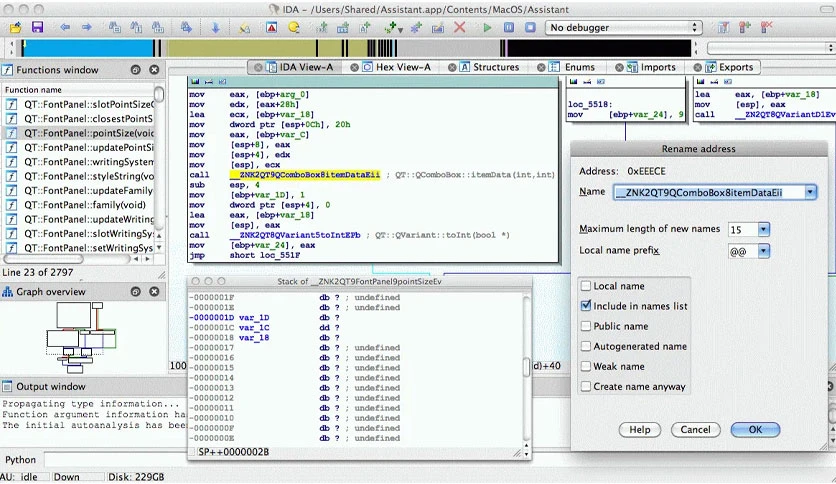This screenshot has width=836, height=484.
Task: Click the red breakpoint delete toolbar icon
Action: coord(767,27)
